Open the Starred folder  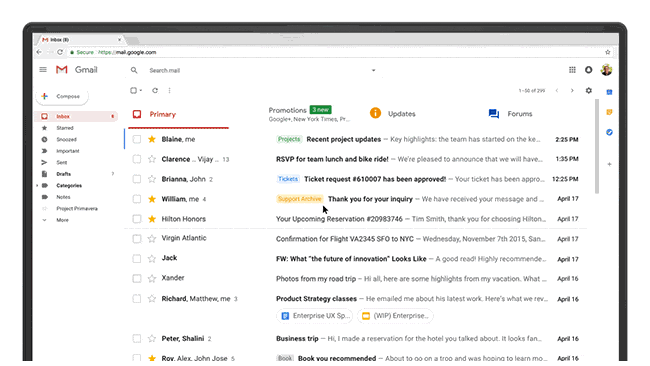65,128
